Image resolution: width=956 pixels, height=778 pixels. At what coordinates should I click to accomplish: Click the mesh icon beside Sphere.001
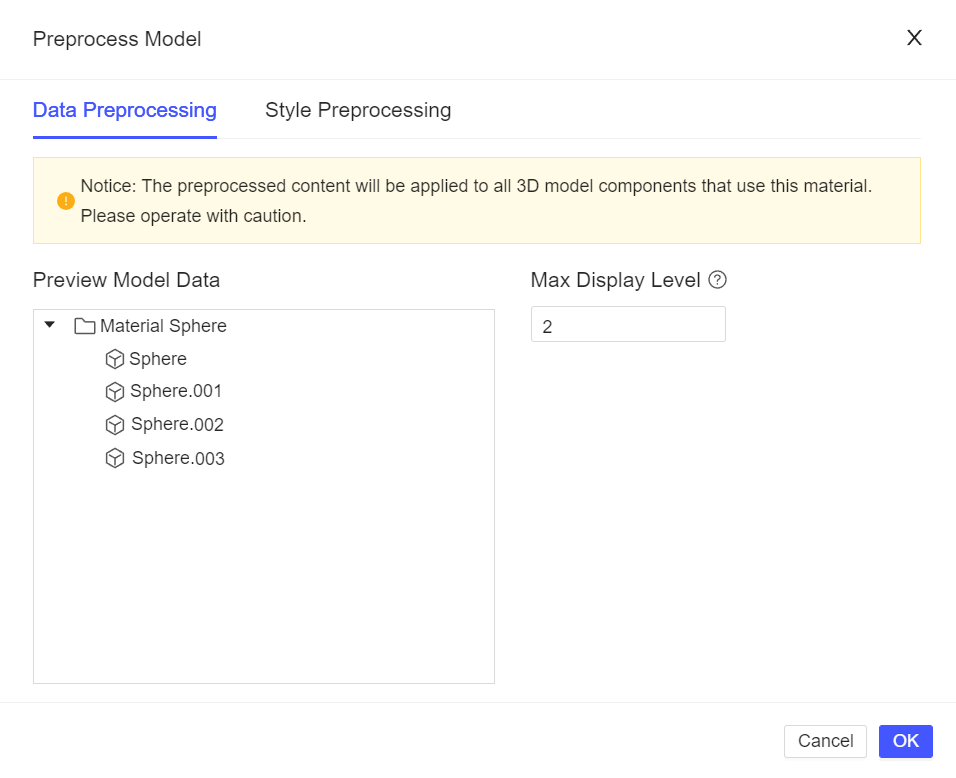[x=115, y=391]
